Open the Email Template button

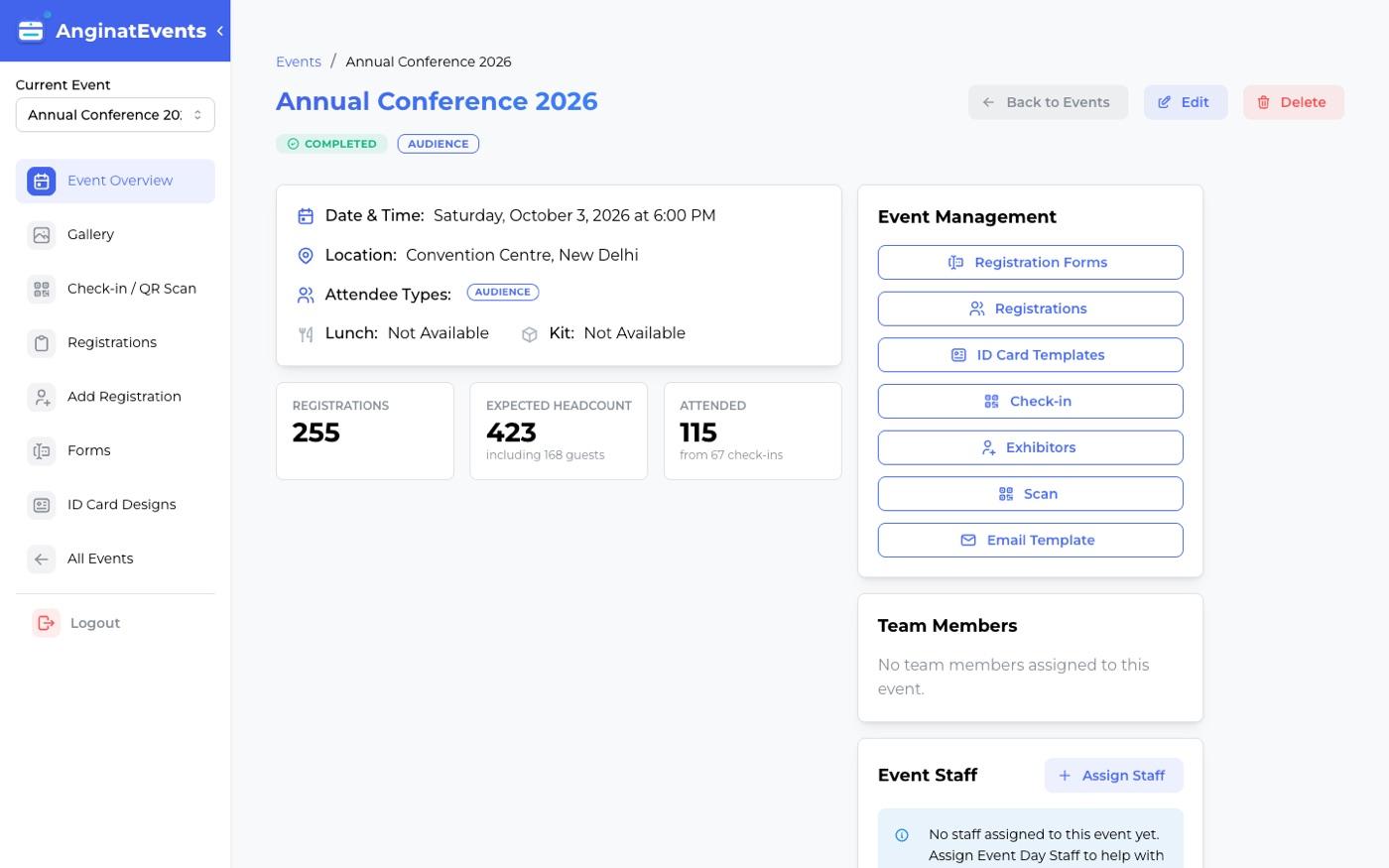pos(1030,541)
